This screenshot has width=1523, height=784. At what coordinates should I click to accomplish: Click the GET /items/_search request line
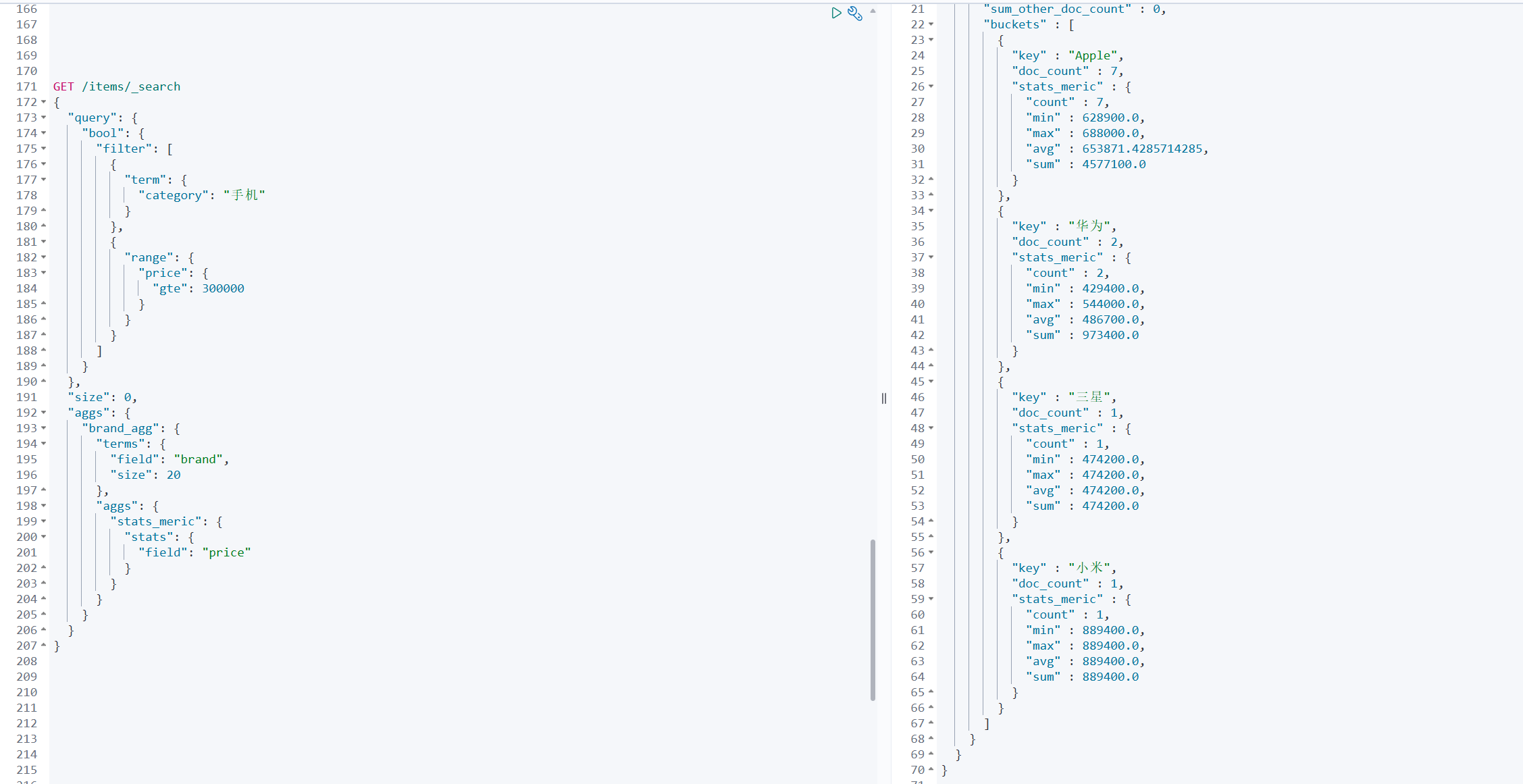[x=117, y=86]
